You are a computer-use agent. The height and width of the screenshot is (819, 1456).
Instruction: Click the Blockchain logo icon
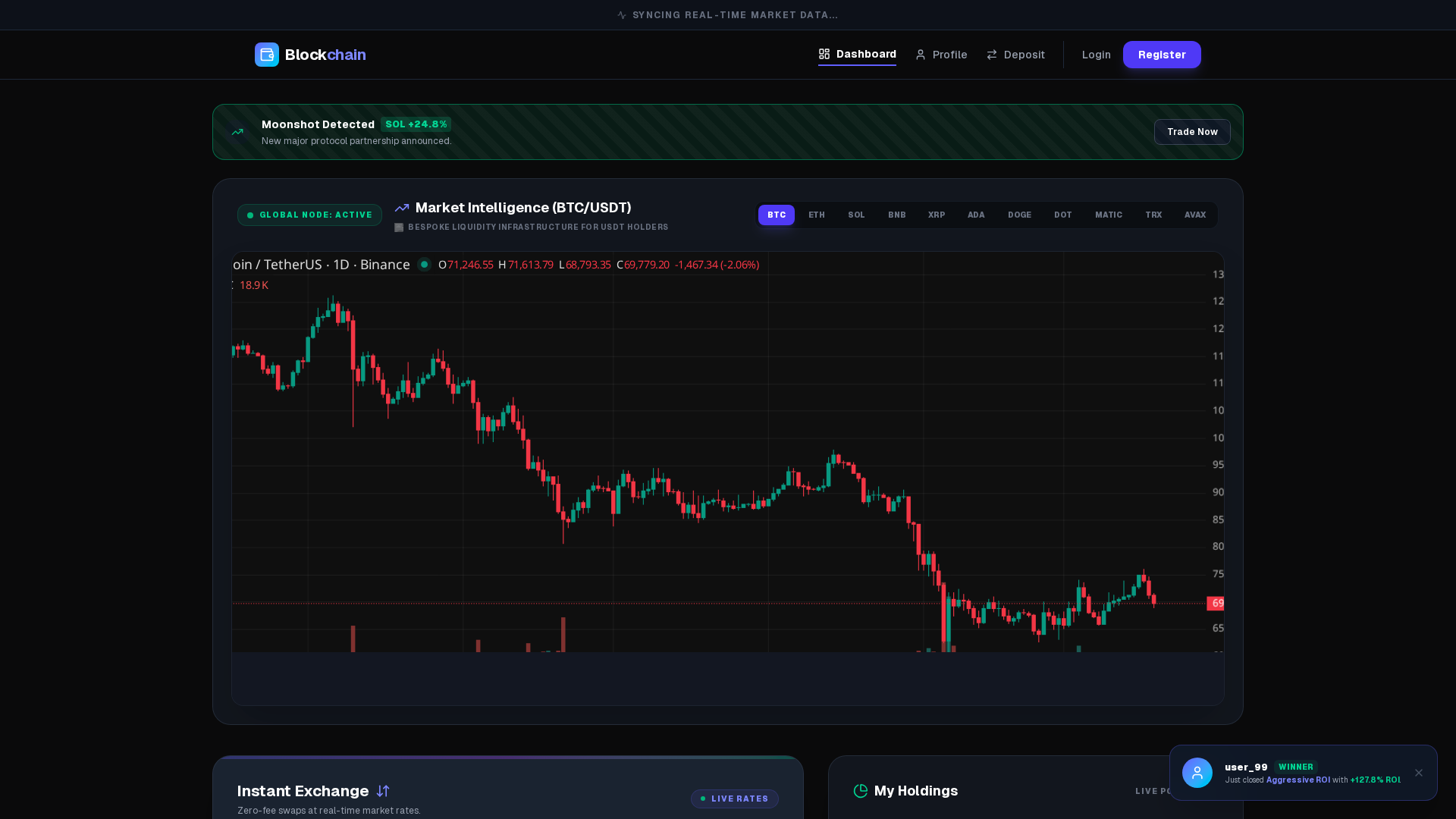pos(266,55)
